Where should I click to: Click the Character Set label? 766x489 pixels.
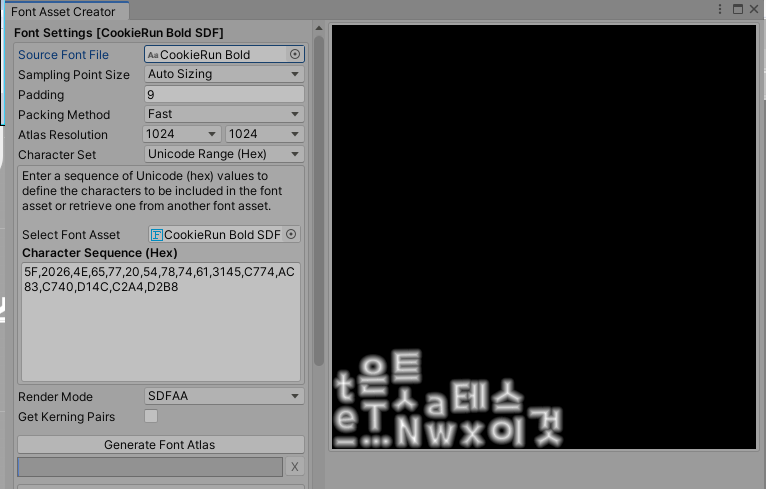[57, 155]
